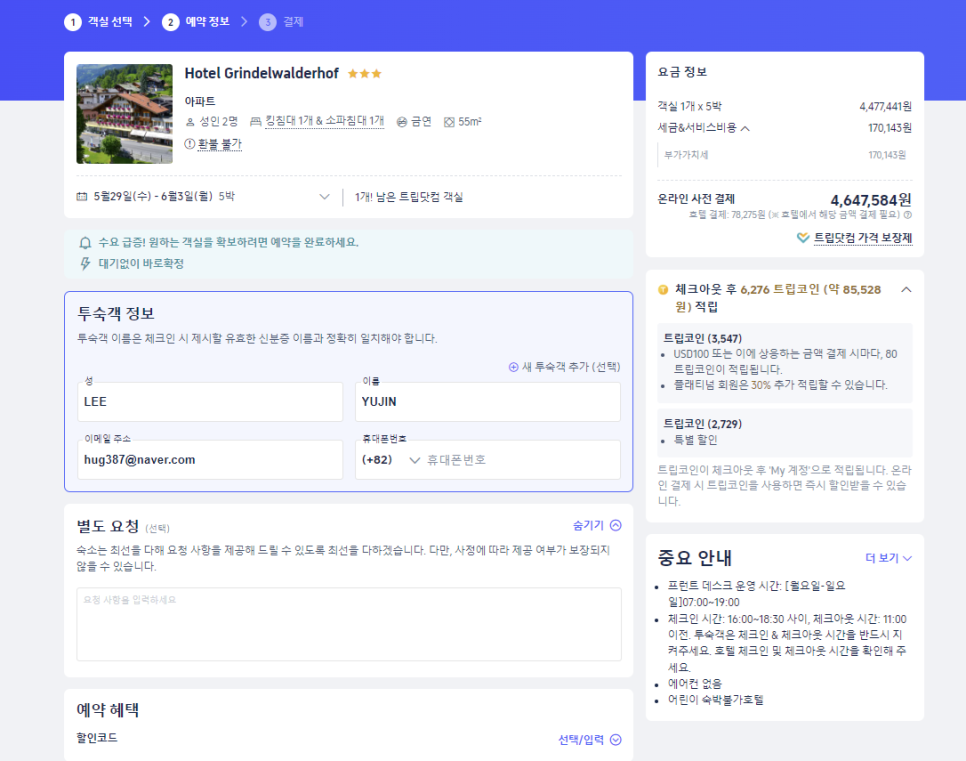Click the 4,647,584원 total amount
The image size is (966, 761).
tap(871, 200)
